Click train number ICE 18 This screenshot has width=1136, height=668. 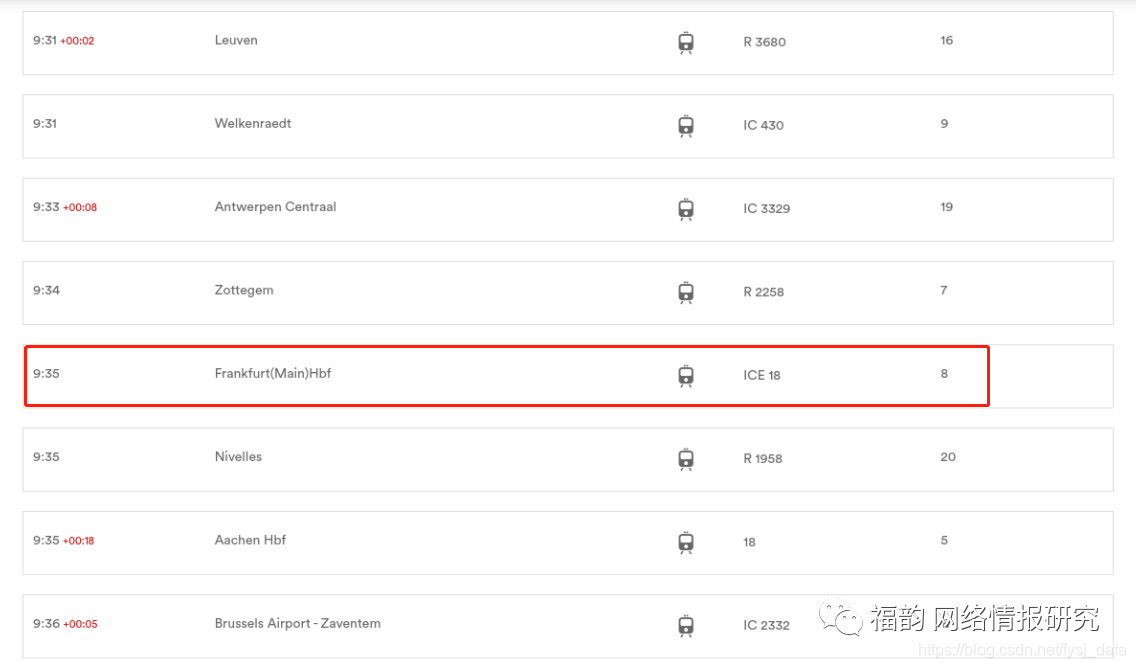coord(761,375)
